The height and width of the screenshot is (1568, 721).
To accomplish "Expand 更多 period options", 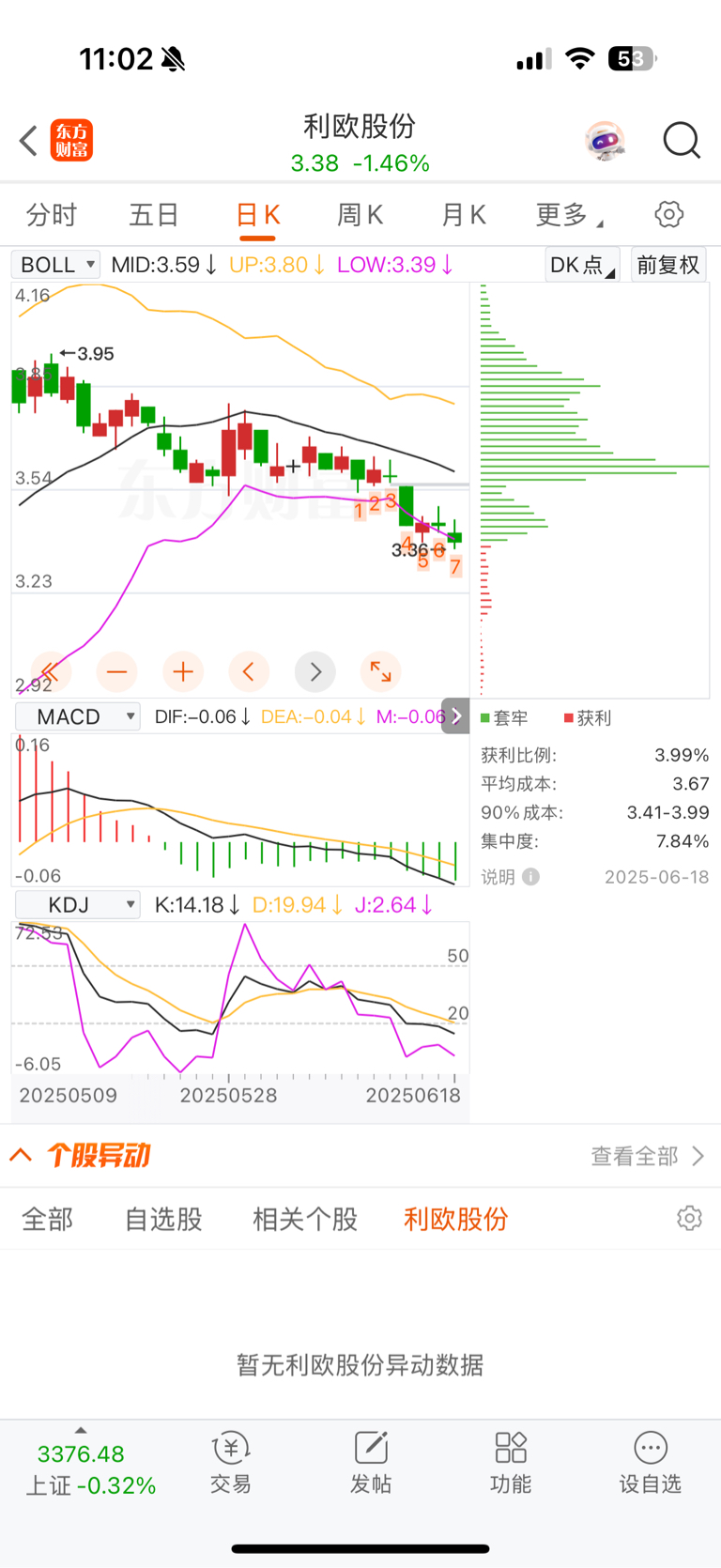I will 569,215.
